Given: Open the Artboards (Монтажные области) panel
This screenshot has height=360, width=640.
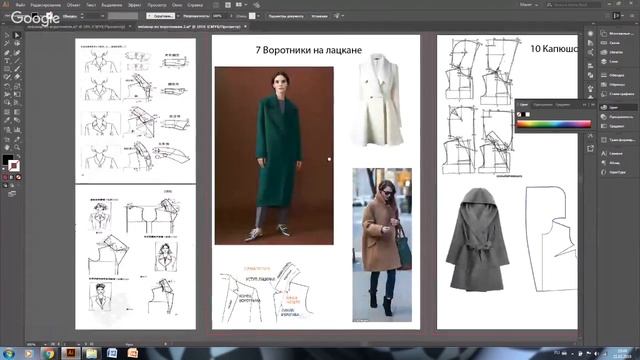Looking at the screenshot, I should (x=618, y=33).
